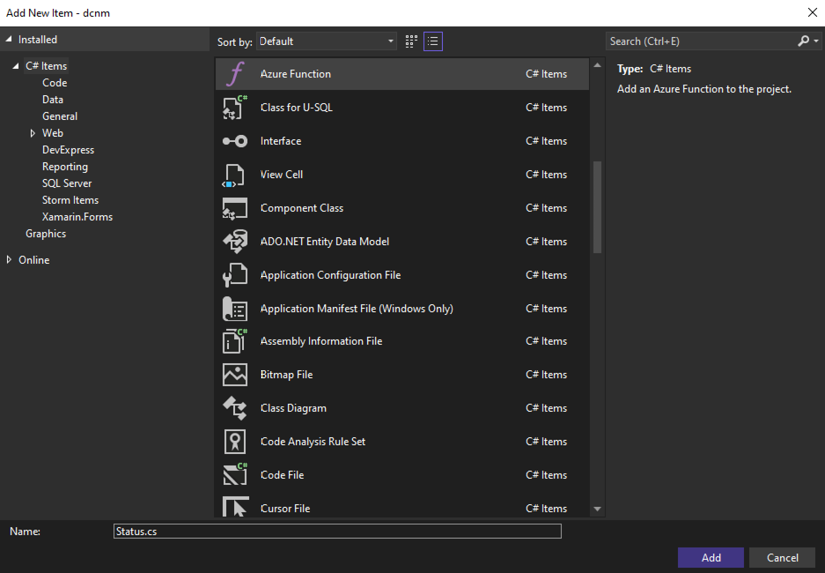Select the Reporting category

[65, 167]
